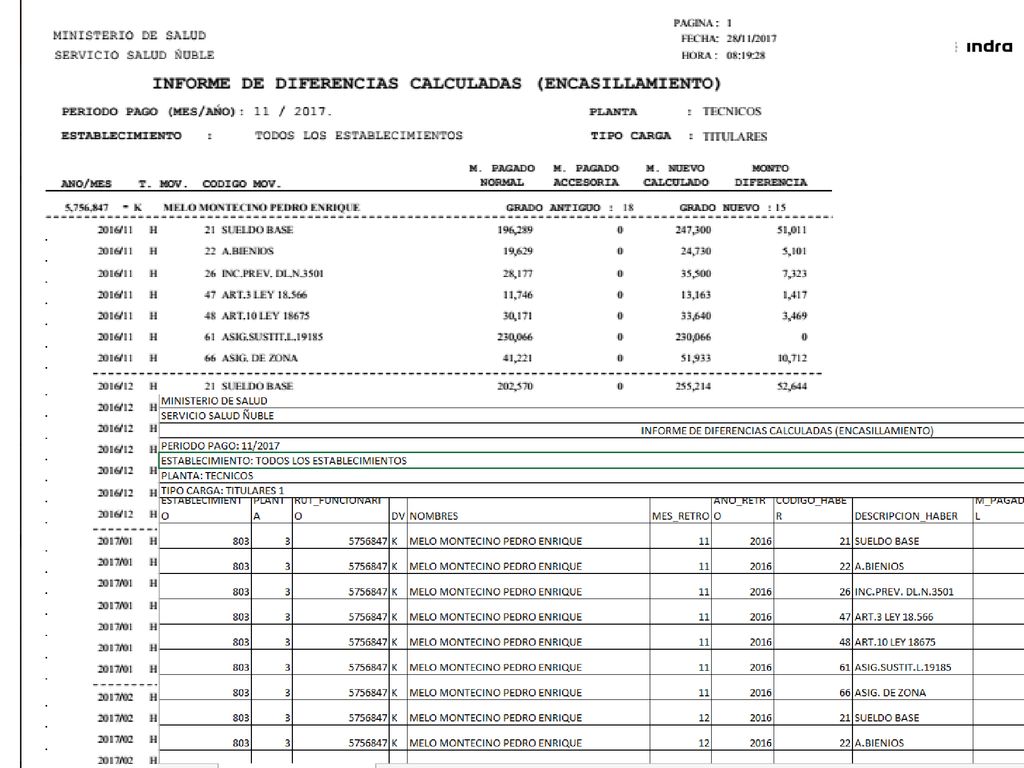
Task: Select spreadsheet cell SERVICIO SALUD ÑUBLE
Action: pyautogui.click(x=592, y=415)
